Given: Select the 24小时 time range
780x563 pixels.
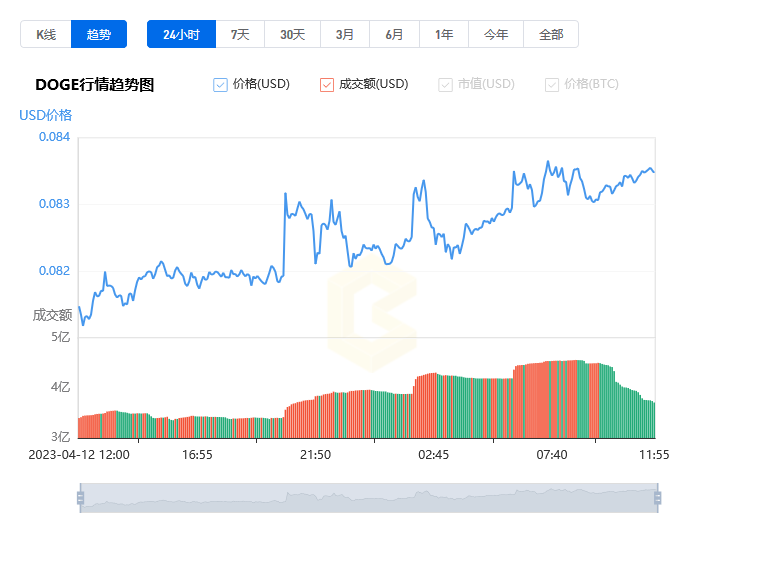Looking at the screenshot, I should tap(181, 34).
